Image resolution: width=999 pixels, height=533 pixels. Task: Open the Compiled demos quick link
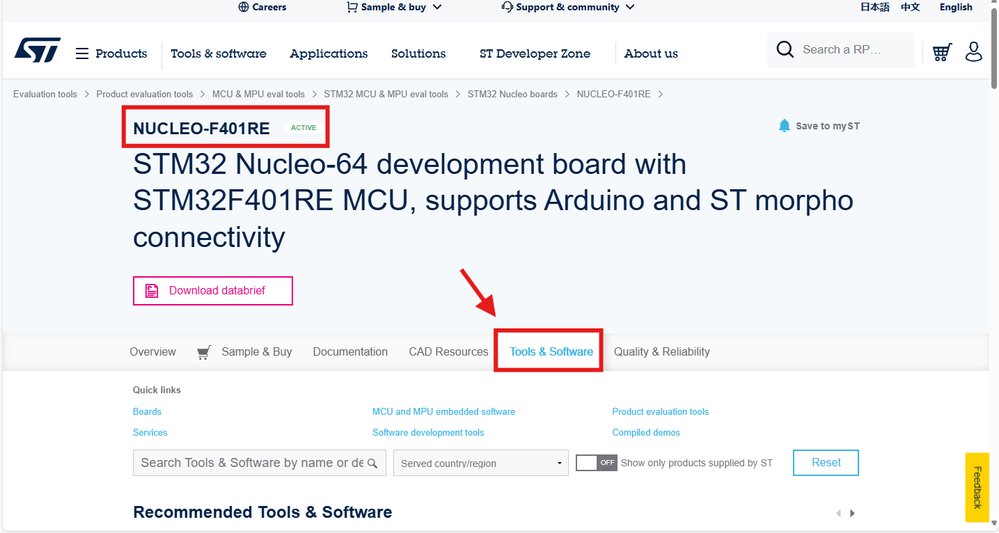pos(646,432)
